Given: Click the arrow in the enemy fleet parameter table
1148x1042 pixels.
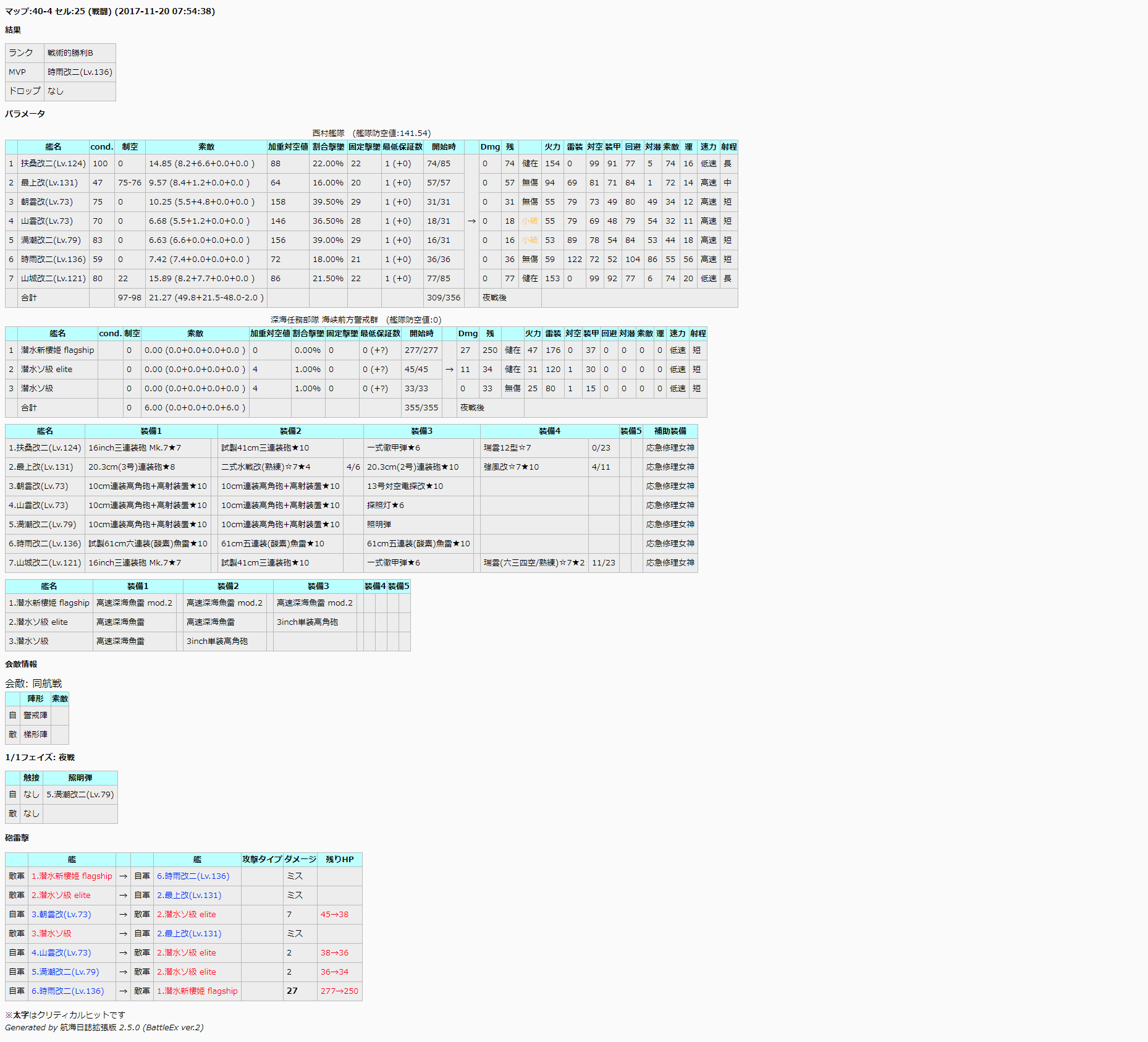Looking at the screenshot, I should pos(449,370).
